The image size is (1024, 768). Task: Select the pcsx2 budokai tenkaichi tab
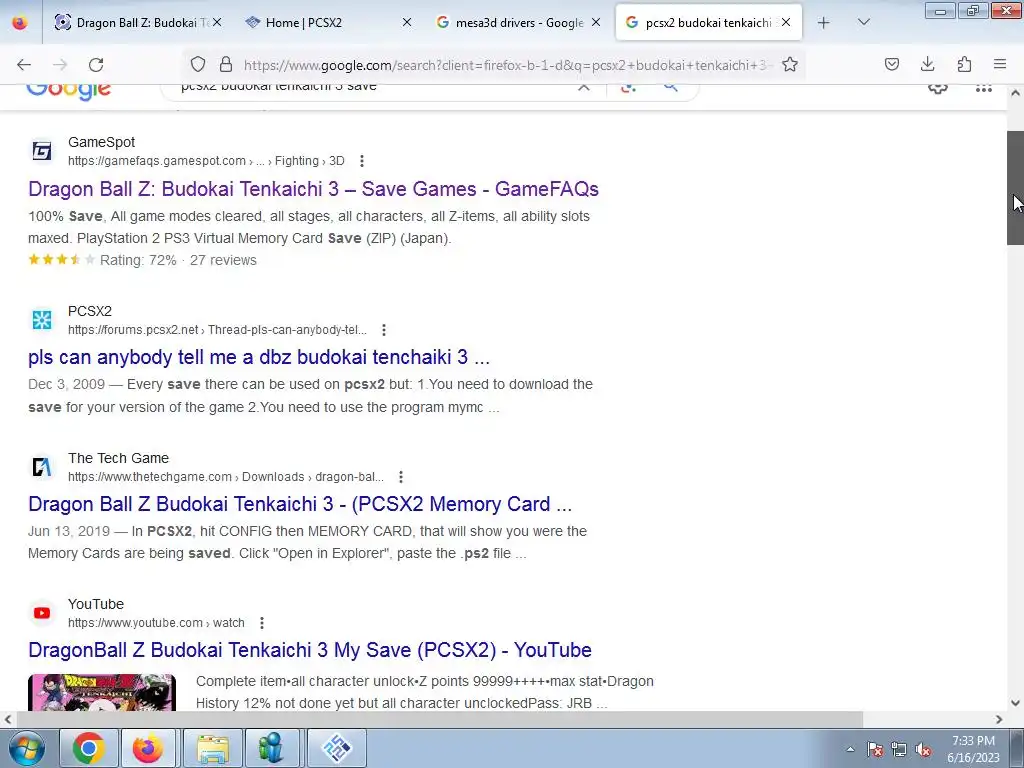point(709,22)
